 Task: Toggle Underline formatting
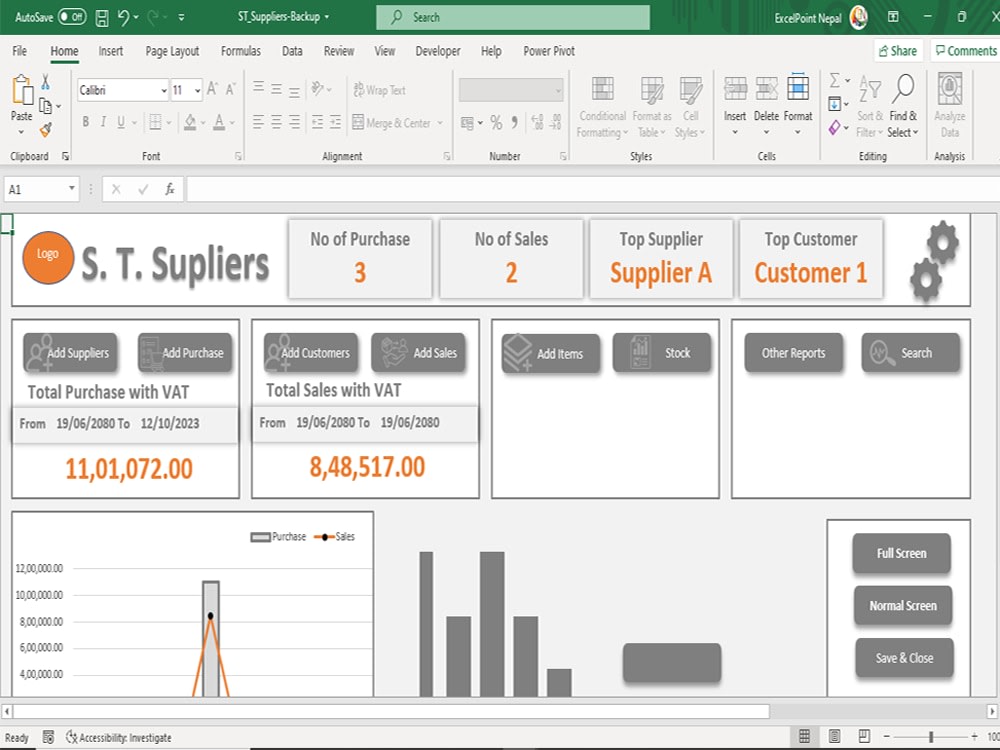click(x=121, y=122)
